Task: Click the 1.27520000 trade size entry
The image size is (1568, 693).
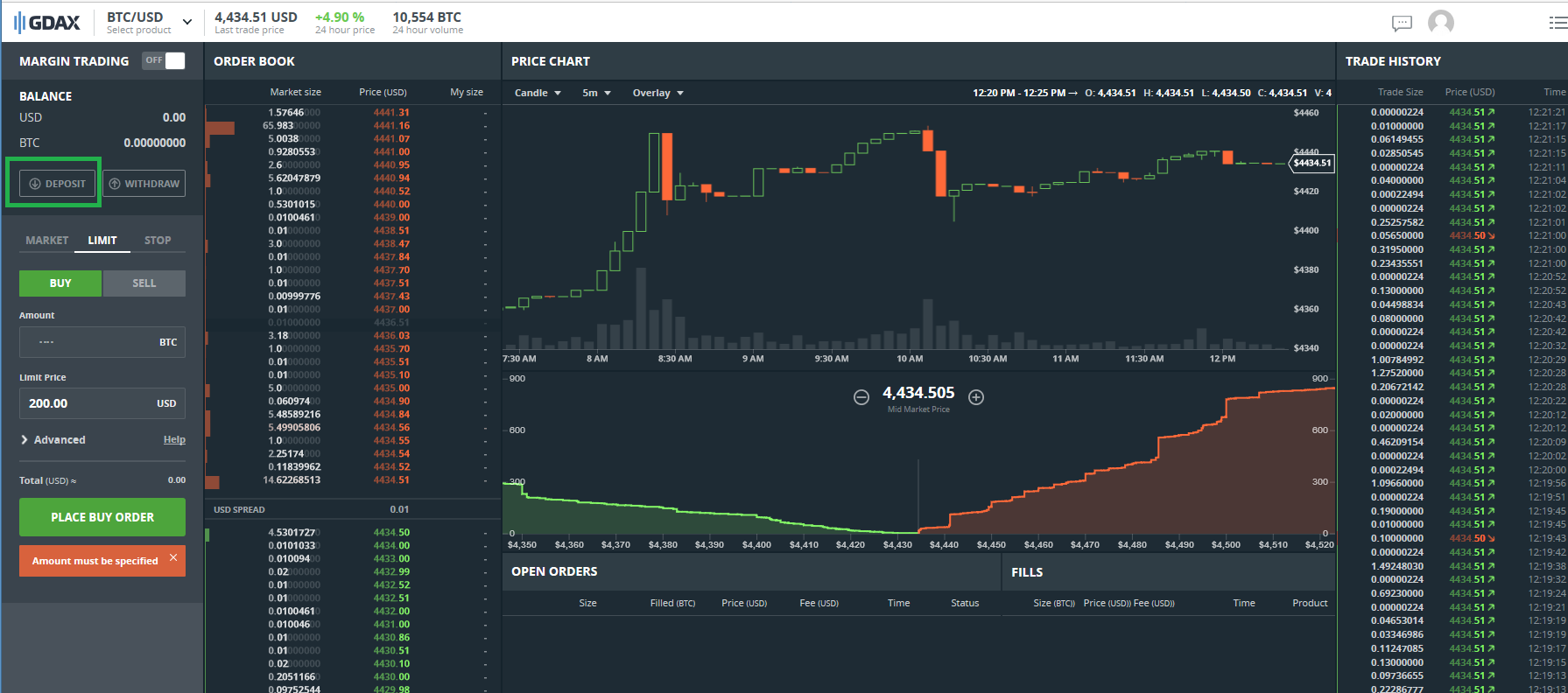Action: pyautogui.click(x=1397, y=374)
